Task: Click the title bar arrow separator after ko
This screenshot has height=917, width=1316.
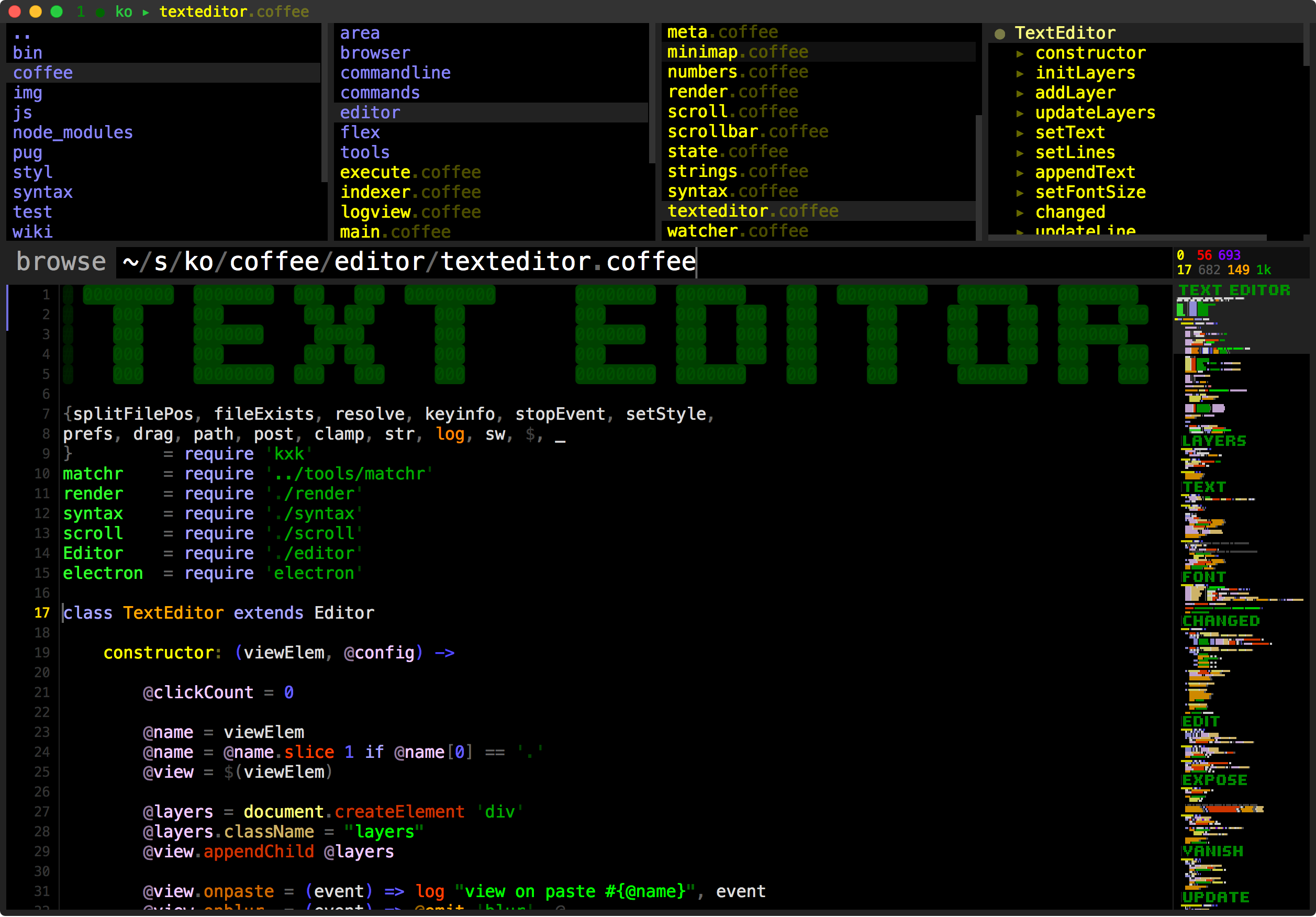Action: pos(146,12)
